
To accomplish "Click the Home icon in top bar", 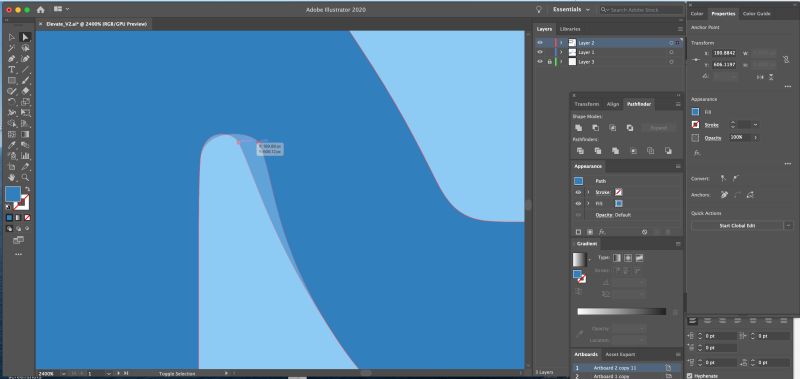I will [x=40, y=10].
